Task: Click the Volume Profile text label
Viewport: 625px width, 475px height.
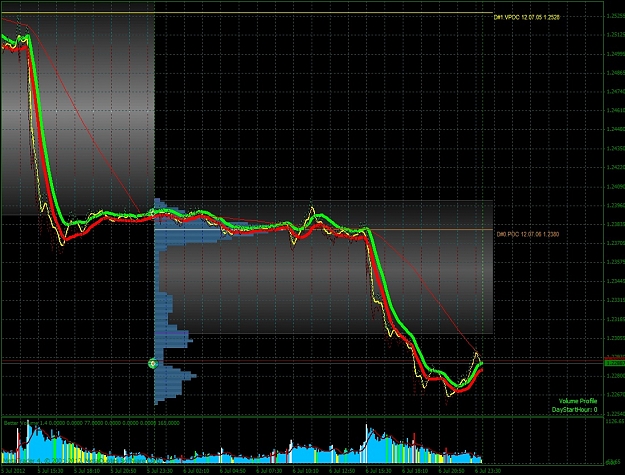Action: coord(578,401)
